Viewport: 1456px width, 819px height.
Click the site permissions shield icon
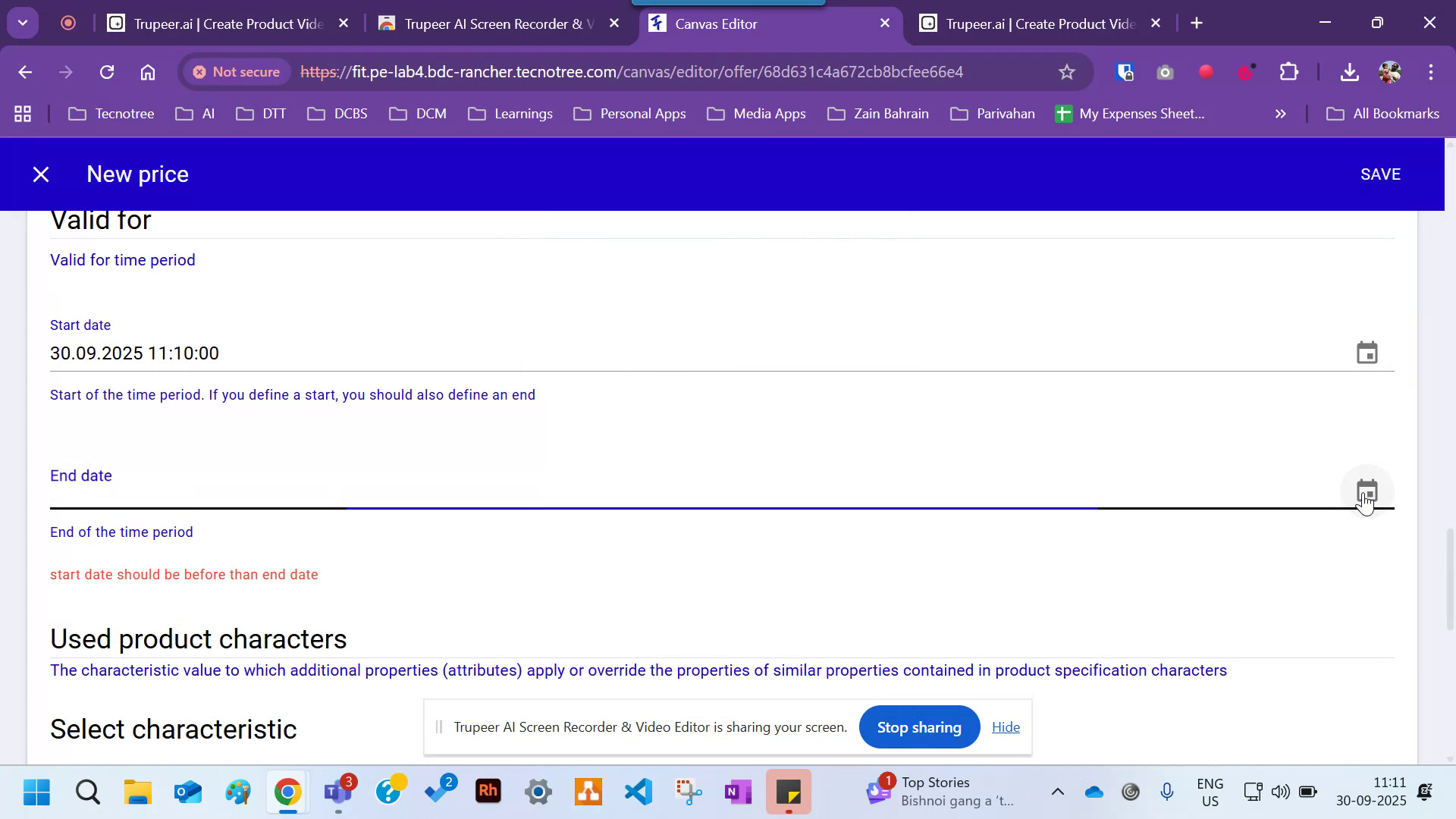pos(1125,72)
